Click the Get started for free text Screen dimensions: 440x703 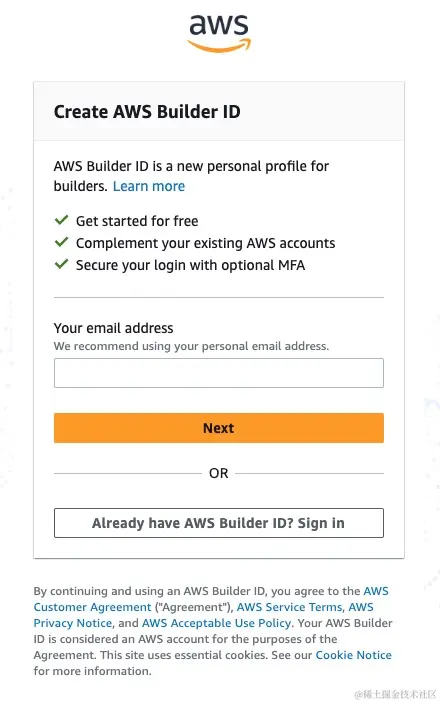tap(137, 221)
